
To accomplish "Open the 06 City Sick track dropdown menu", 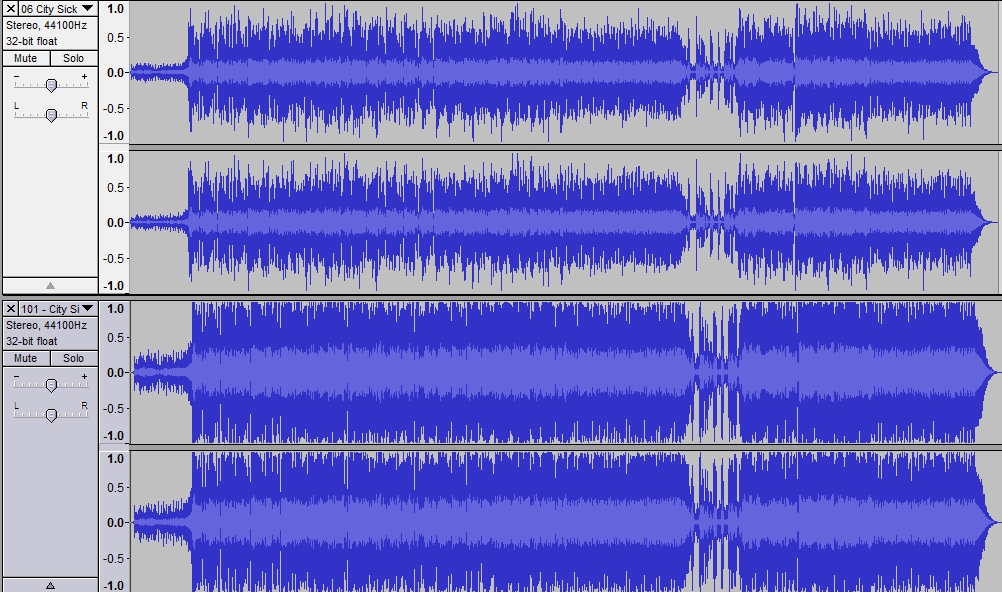I will coord(88,9).
